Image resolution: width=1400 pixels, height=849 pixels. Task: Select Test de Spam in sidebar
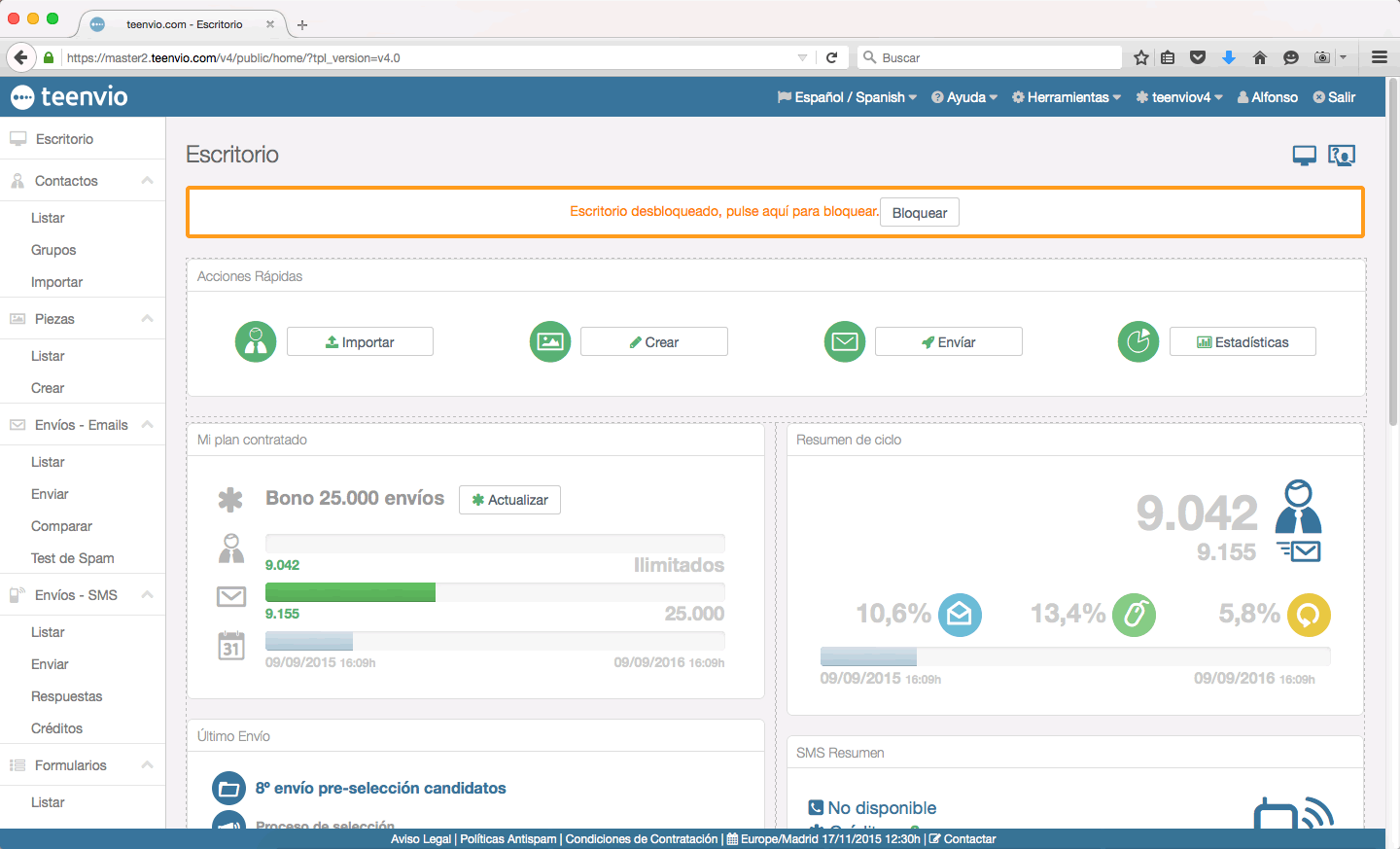73,558
